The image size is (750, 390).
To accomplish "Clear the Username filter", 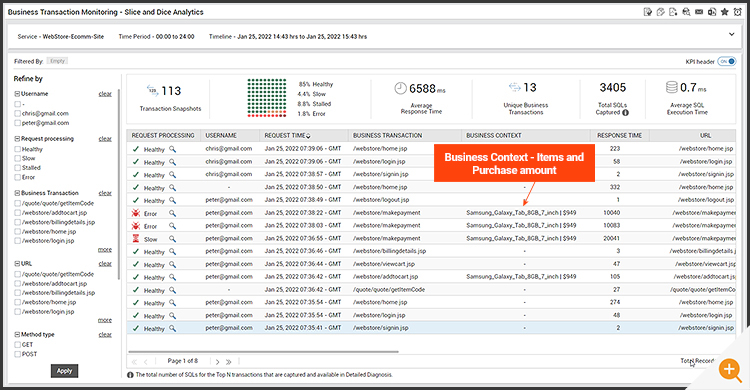I will click(x=105, y=94).
